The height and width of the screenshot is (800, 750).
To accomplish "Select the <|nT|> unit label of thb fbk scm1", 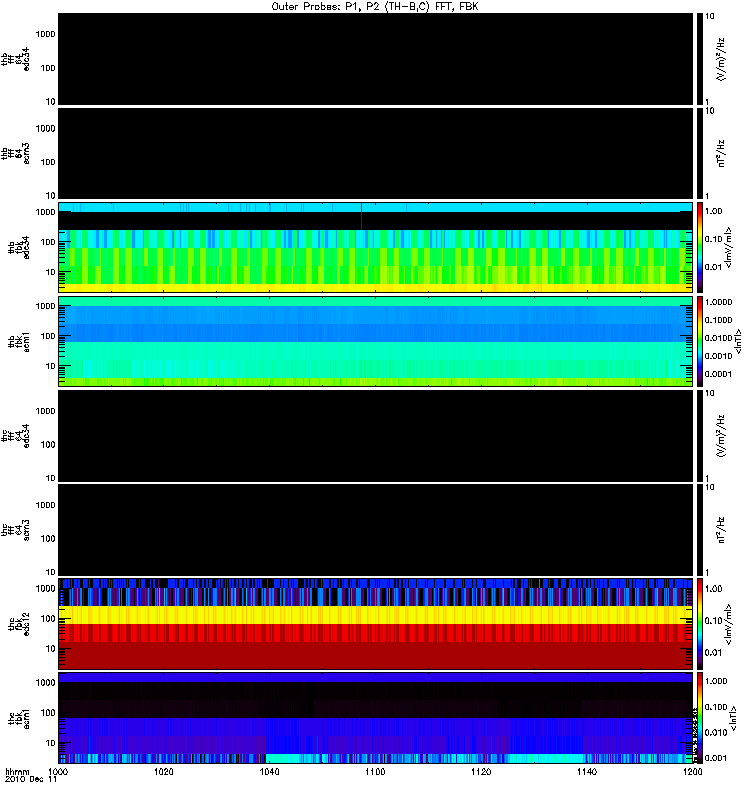I will (x=738, y=342).
